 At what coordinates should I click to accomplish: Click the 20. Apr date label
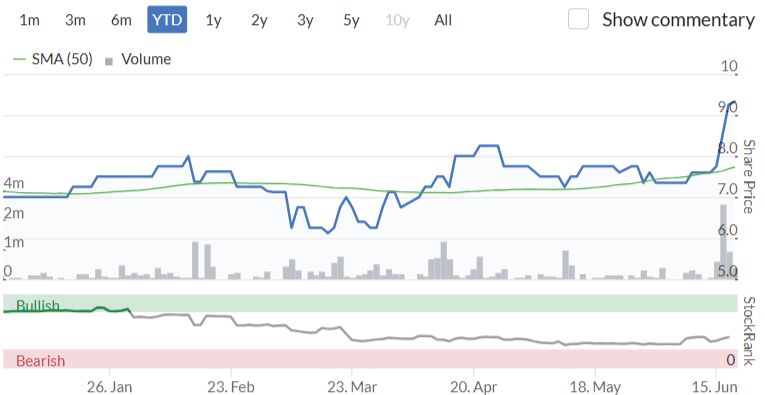click(x=473, y=387)
